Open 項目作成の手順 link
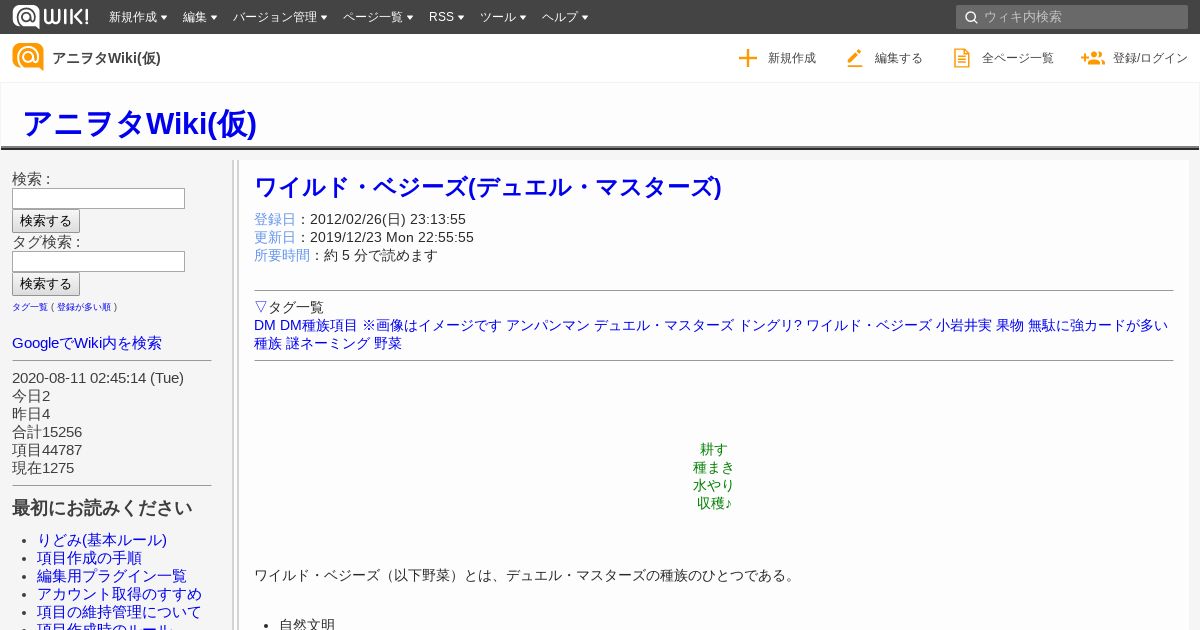This screenshot has width=1200, height=630. point(89,558)
